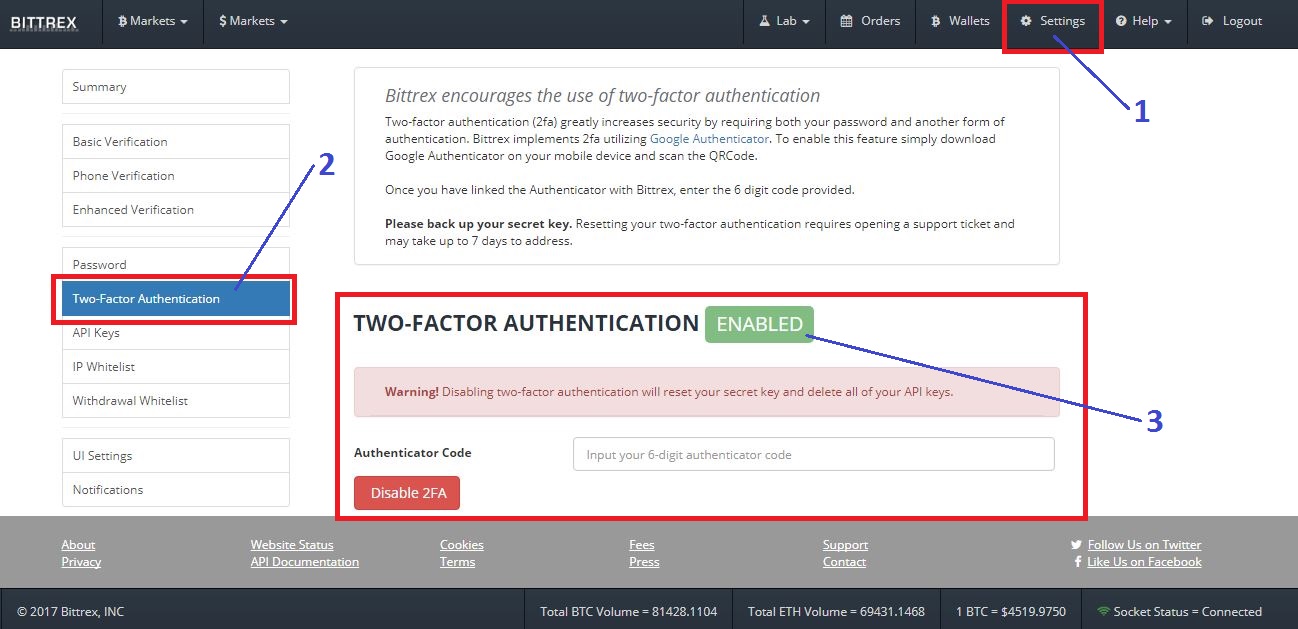Image resolution: width=1298 pixels, height=629 pixels.
Task: Click the 1 BTC price status
Action: coord(1011,612)
